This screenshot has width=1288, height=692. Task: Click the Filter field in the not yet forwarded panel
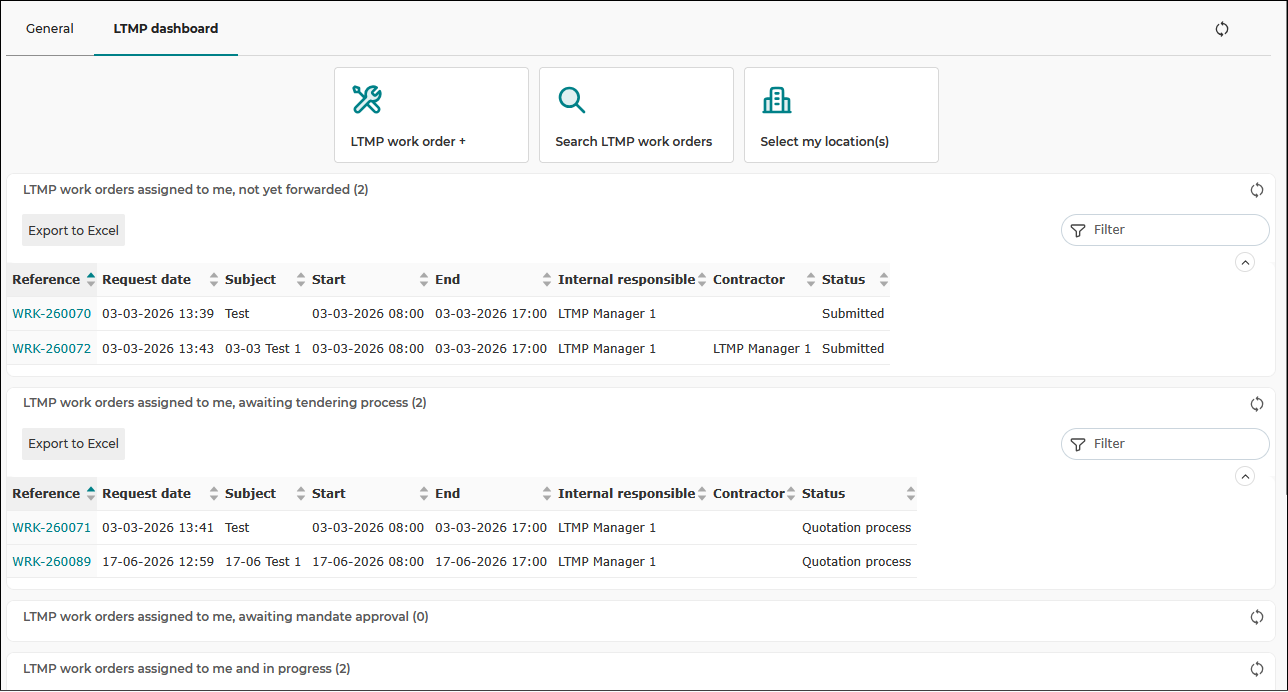(1165, 230)
